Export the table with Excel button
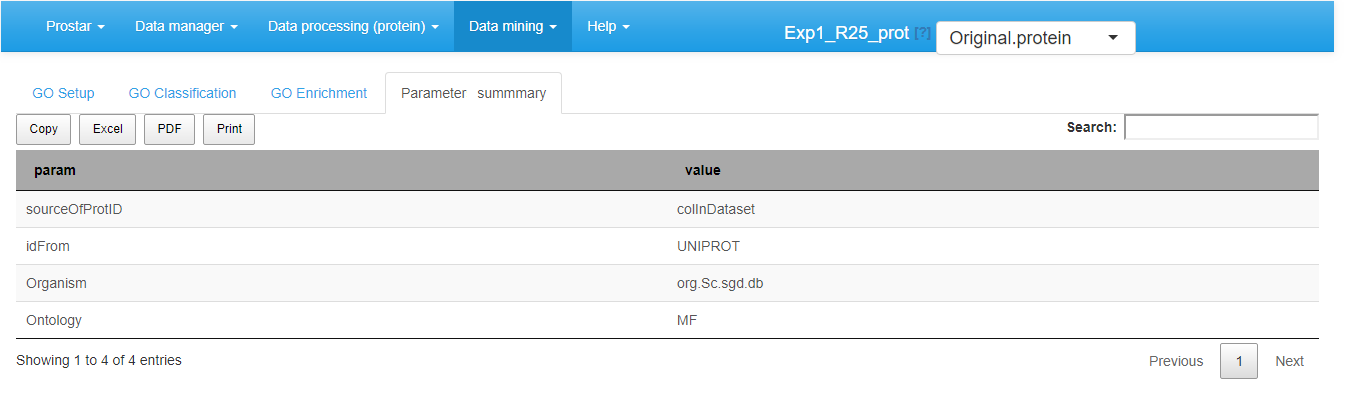1347x406 pixels. point(108,129)
